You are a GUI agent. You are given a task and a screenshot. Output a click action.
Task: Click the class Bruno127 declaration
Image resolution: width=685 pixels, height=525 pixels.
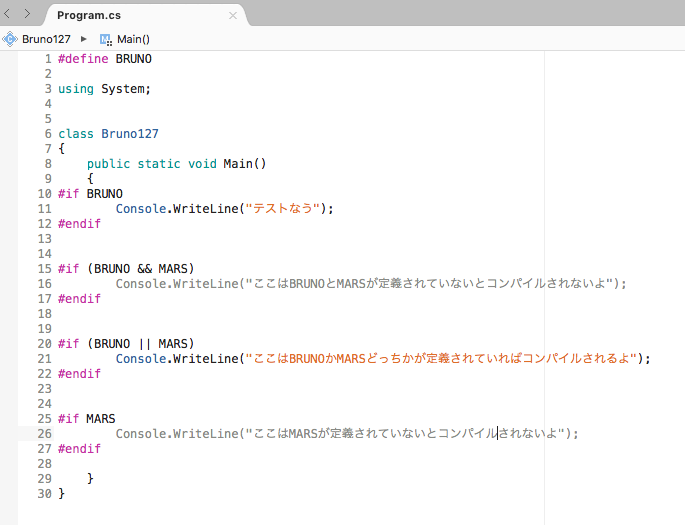pos(108,134)
